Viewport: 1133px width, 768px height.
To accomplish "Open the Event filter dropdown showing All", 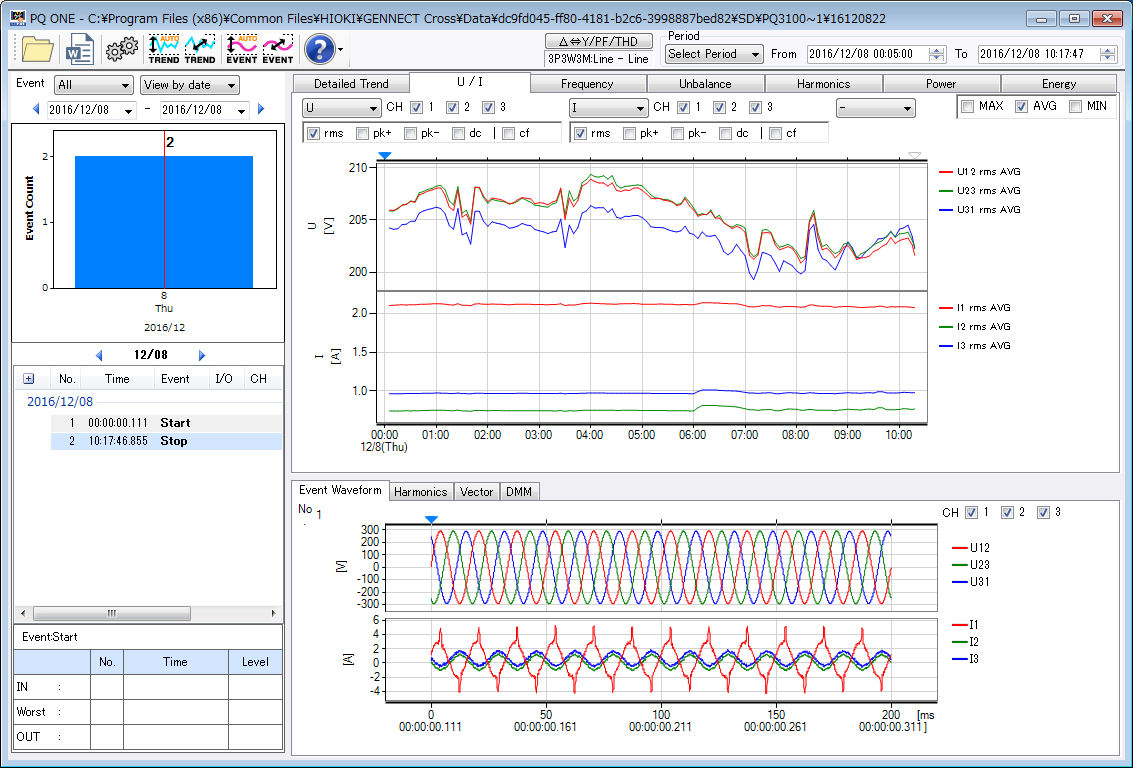I will [x=94, y=85].
